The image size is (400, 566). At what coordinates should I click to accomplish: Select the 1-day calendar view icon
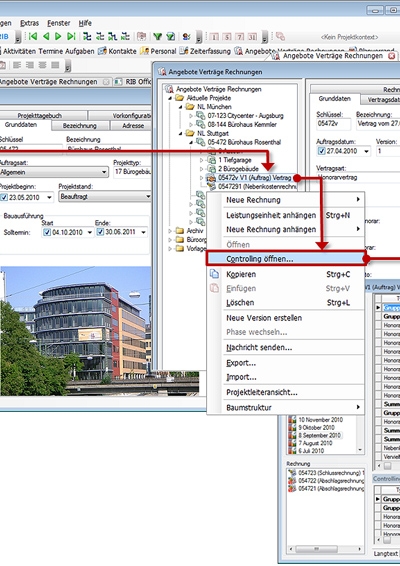[214, 37]
